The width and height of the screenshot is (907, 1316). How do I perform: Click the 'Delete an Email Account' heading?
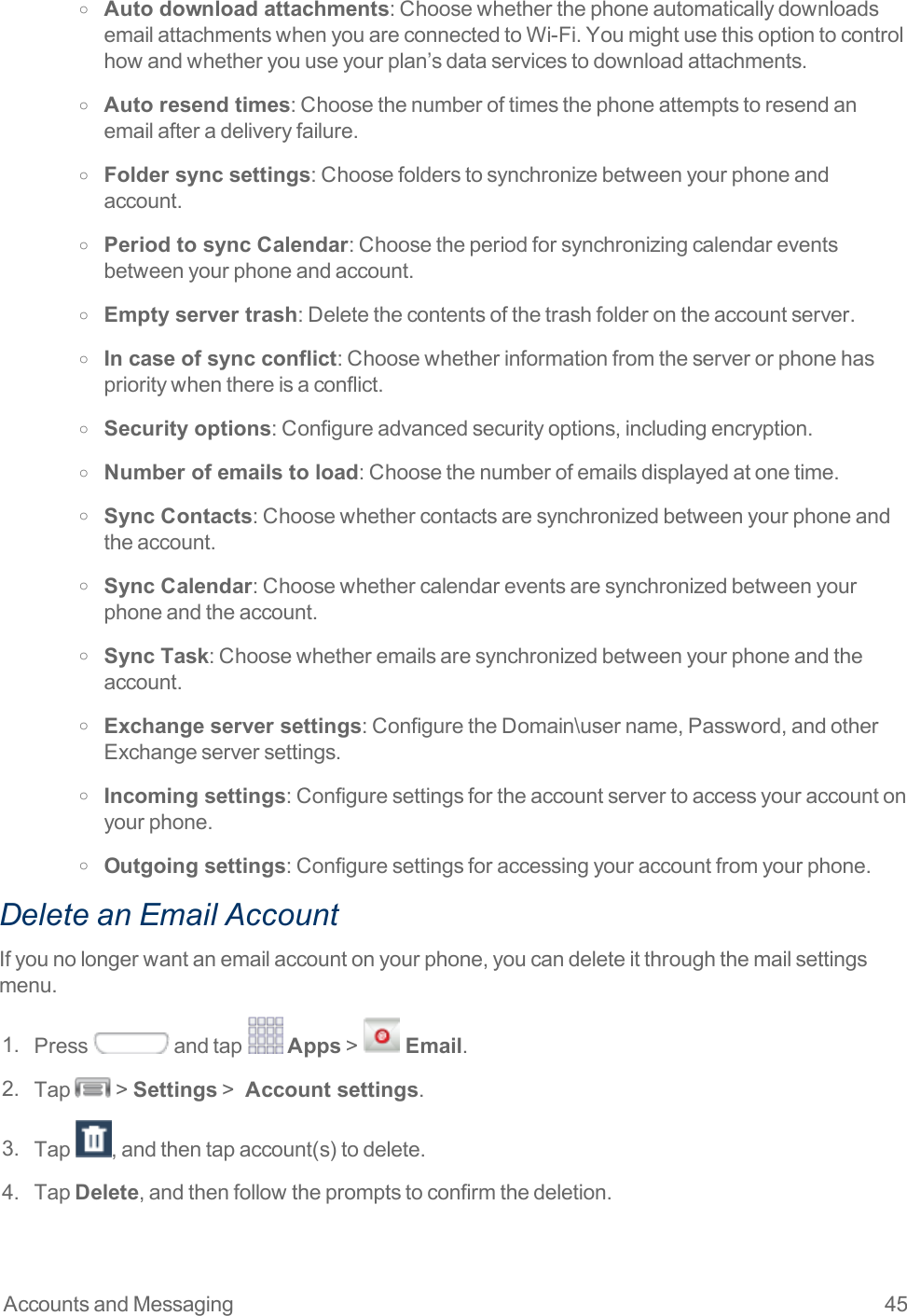(170, 915)
